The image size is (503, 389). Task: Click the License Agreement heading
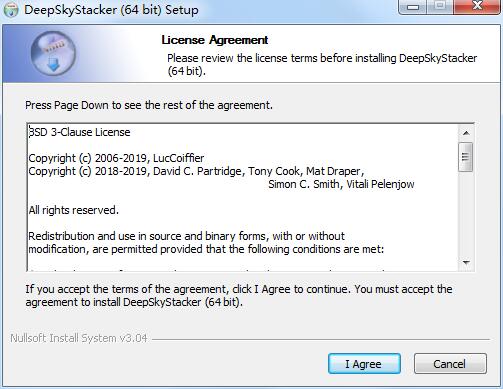pyautogui.click(x=215, y=40)
